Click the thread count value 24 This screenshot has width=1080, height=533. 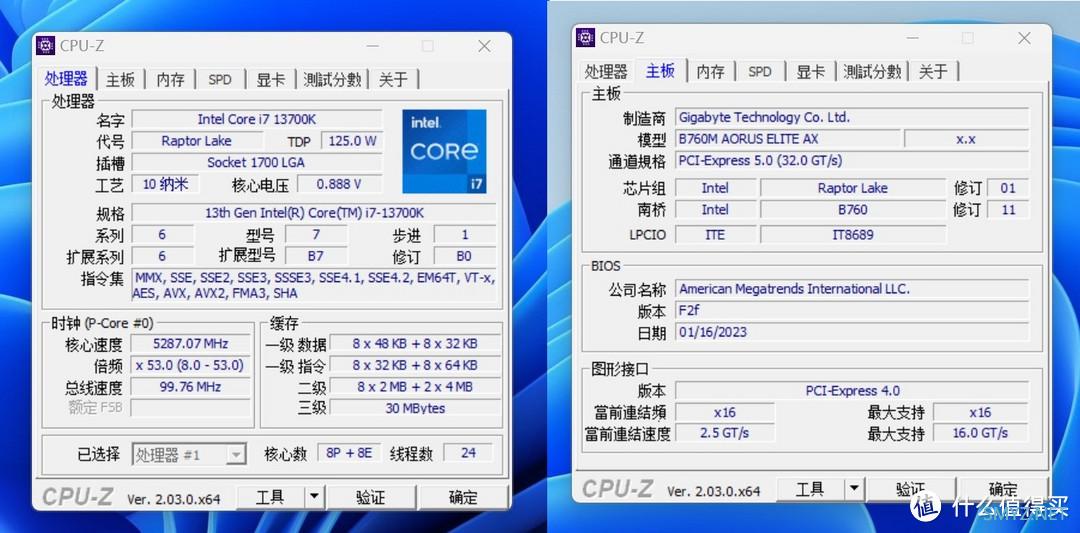point(468,453)
